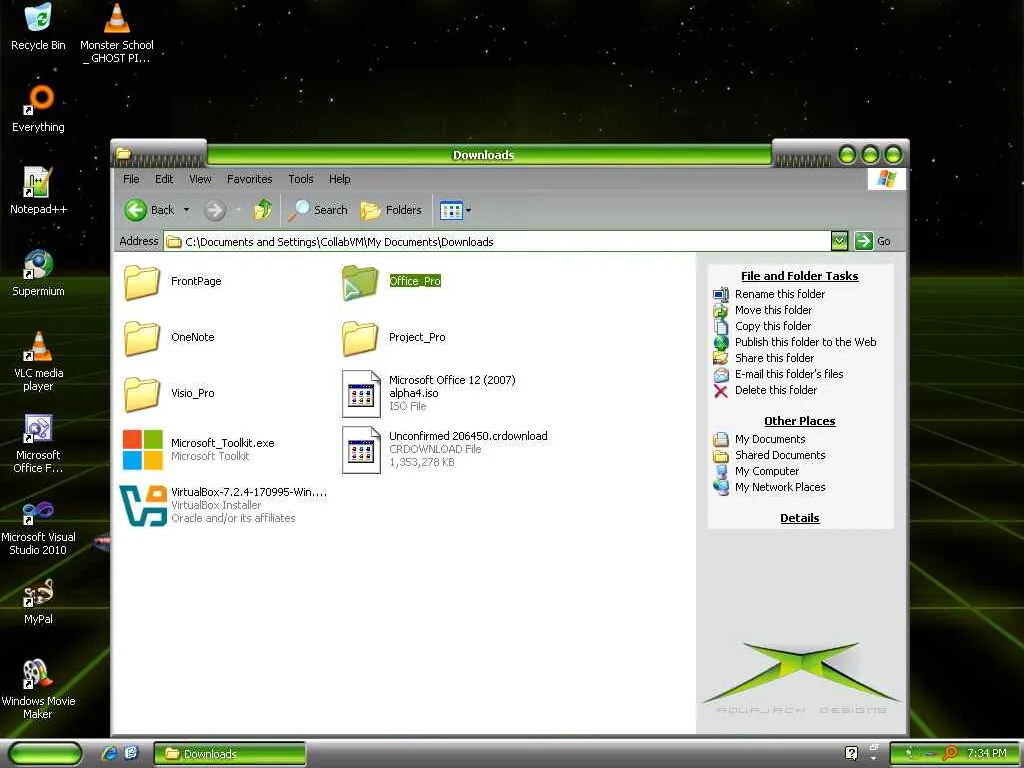Expand the Back history dropdown arrow
1024x768 pixels.
point(186,210)
